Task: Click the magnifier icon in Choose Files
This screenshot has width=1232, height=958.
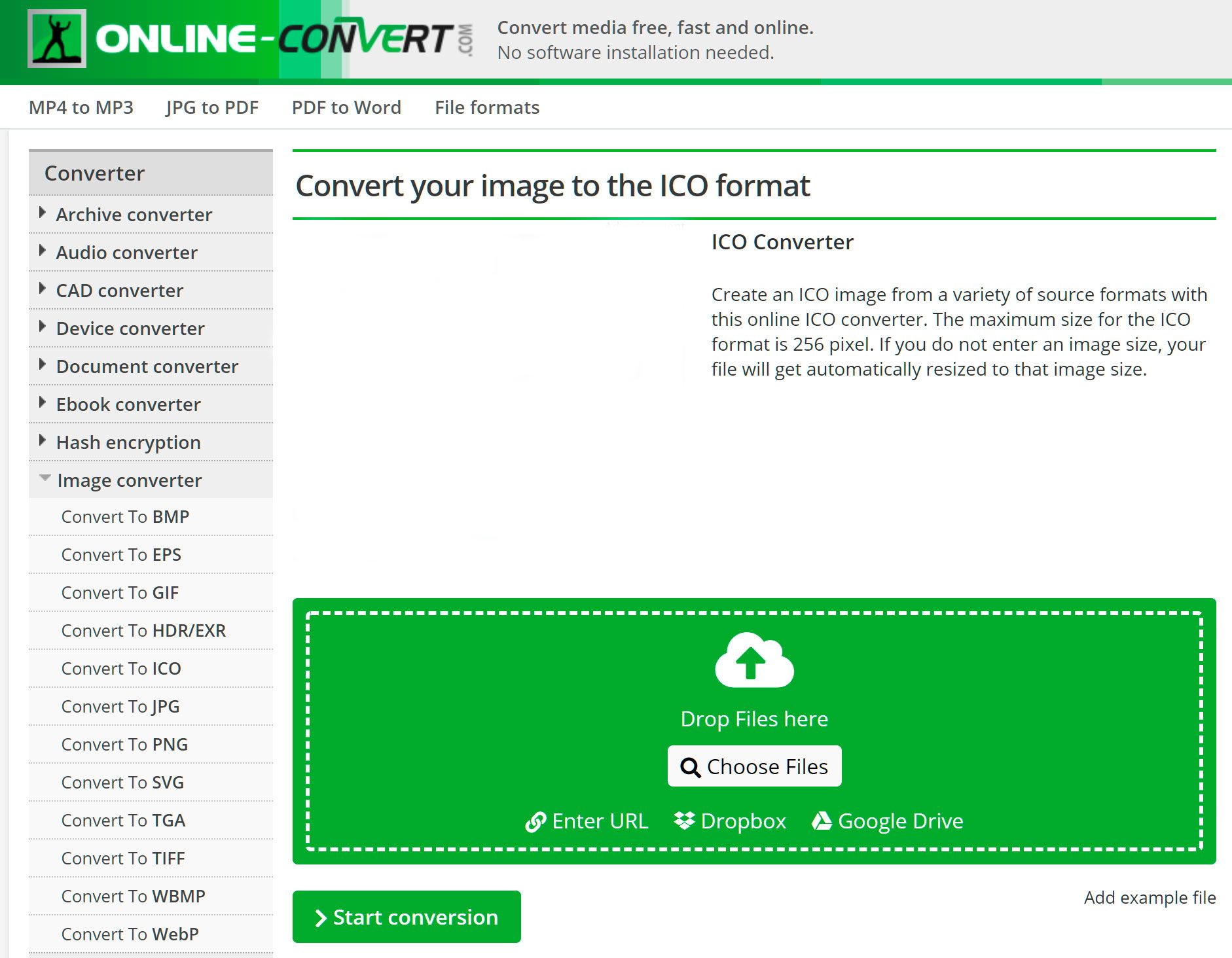Action: [x=690, y=767]
